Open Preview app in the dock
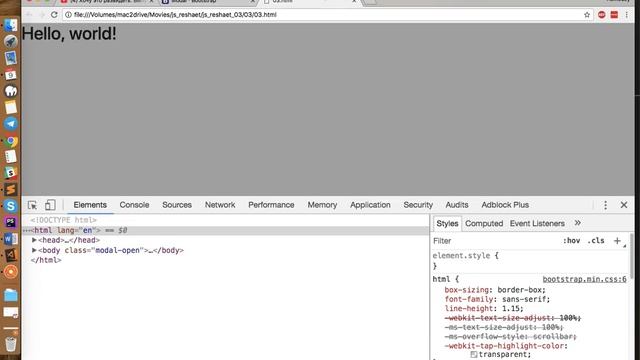Image resolution: width=640 pixels, height=360 pixels. point(11,58)
